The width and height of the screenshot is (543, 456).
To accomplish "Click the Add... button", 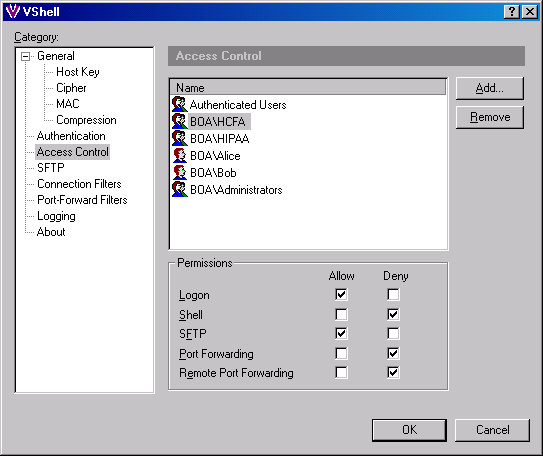I will [489, 88].
